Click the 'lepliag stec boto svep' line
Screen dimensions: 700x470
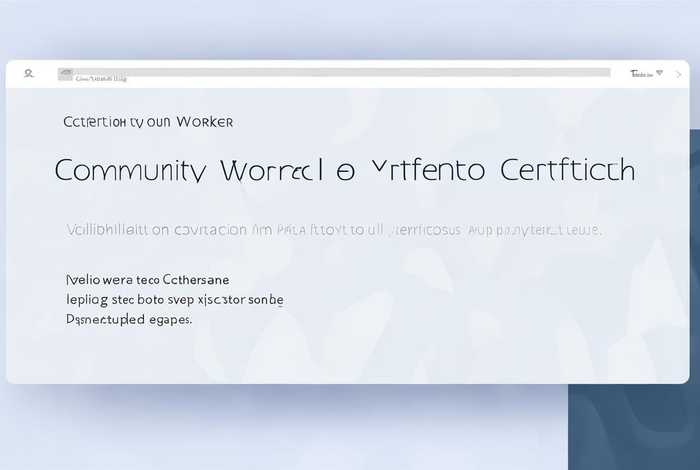pyautogui.click(x=174, y=299)
